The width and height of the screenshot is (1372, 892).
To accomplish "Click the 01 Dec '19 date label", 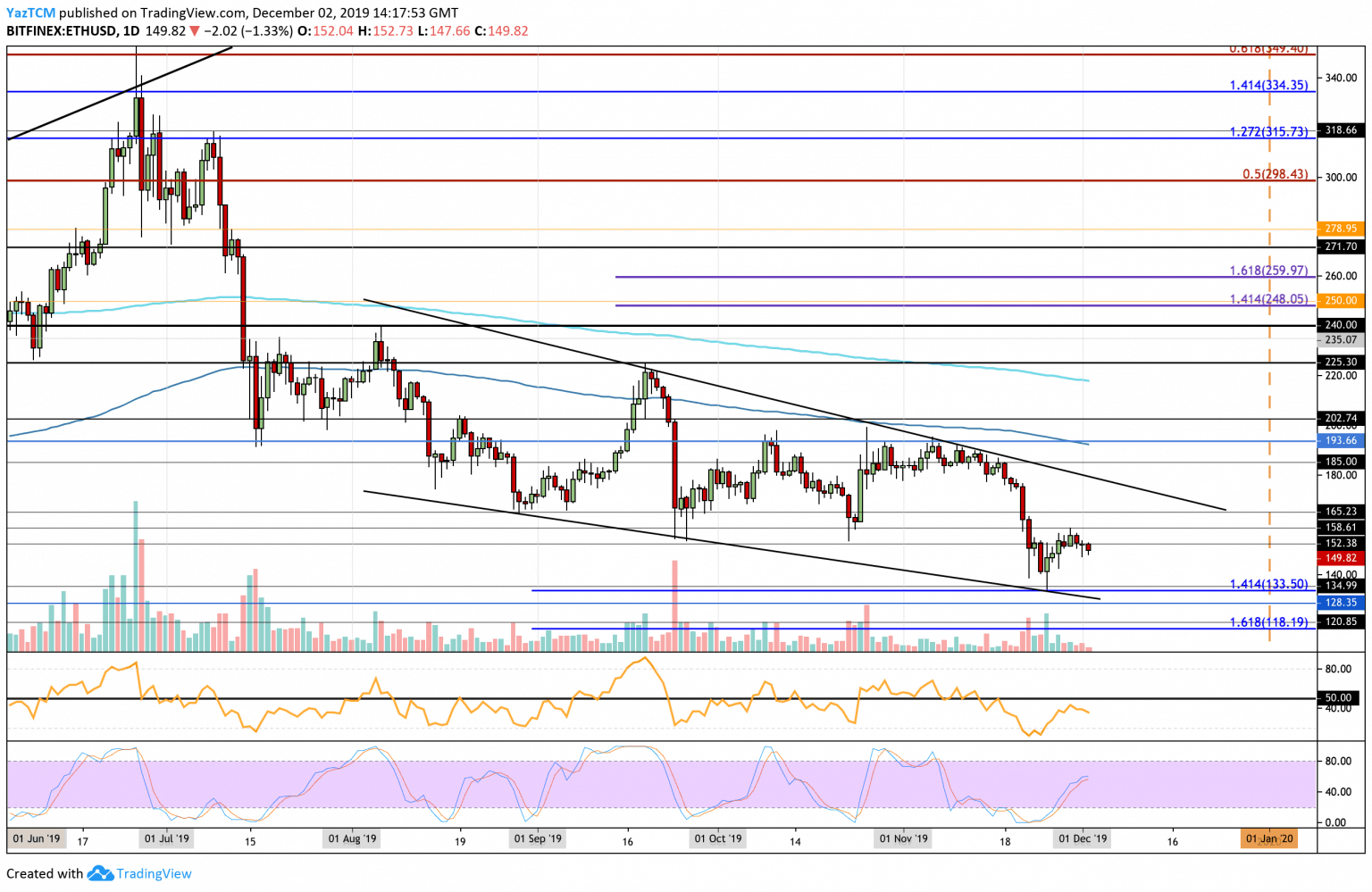I will click(1083, 839).
